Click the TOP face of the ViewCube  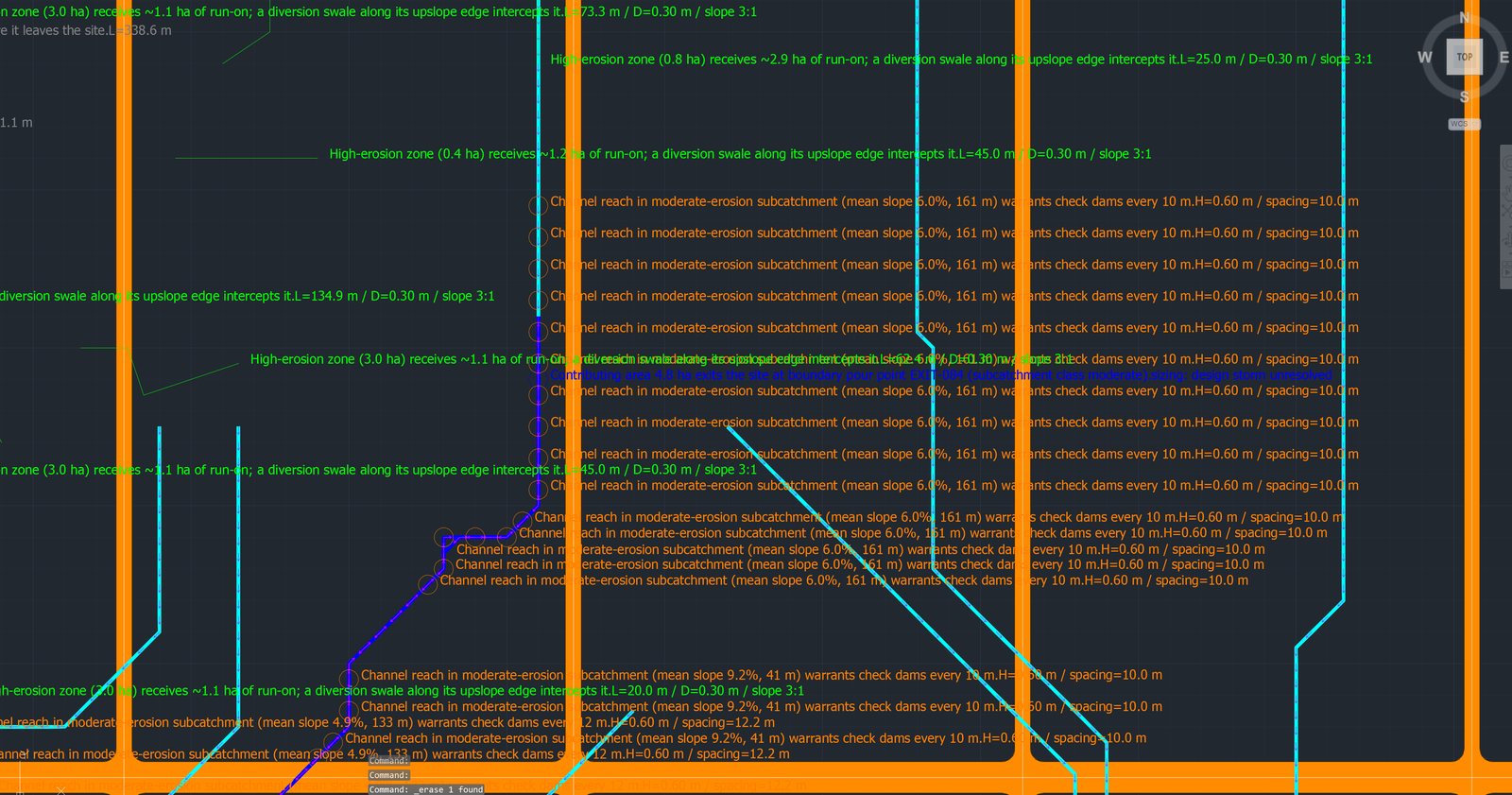1464,57
